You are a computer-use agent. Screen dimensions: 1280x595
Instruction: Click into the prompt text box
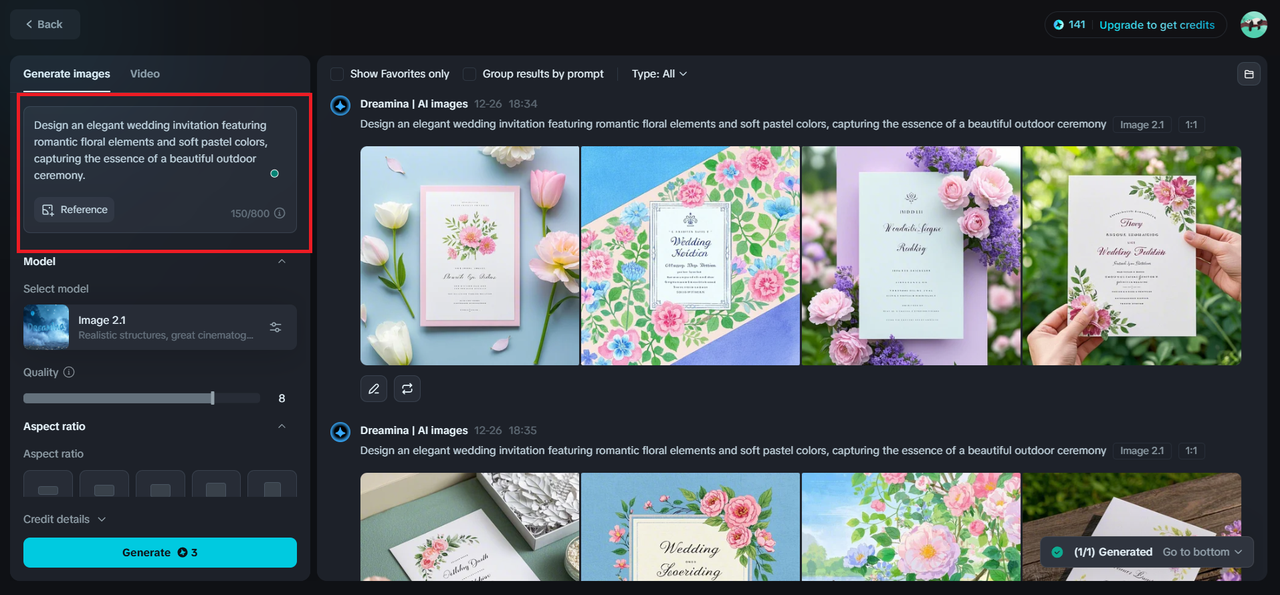click(x=160, y=150)
